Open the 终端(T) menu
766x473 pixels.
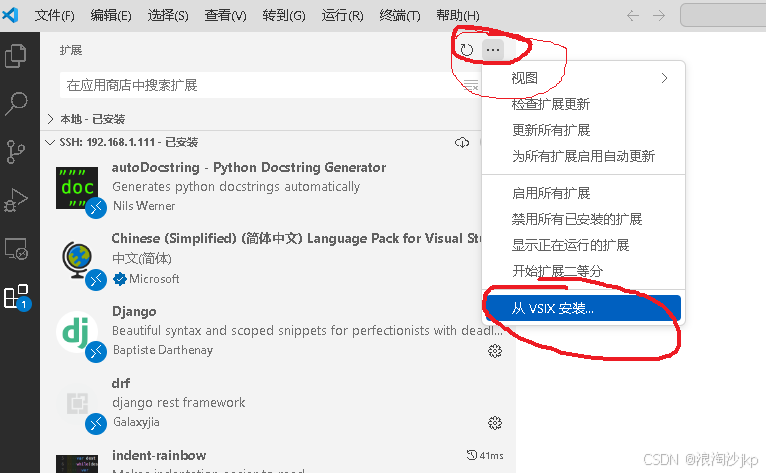click(400, 16)
